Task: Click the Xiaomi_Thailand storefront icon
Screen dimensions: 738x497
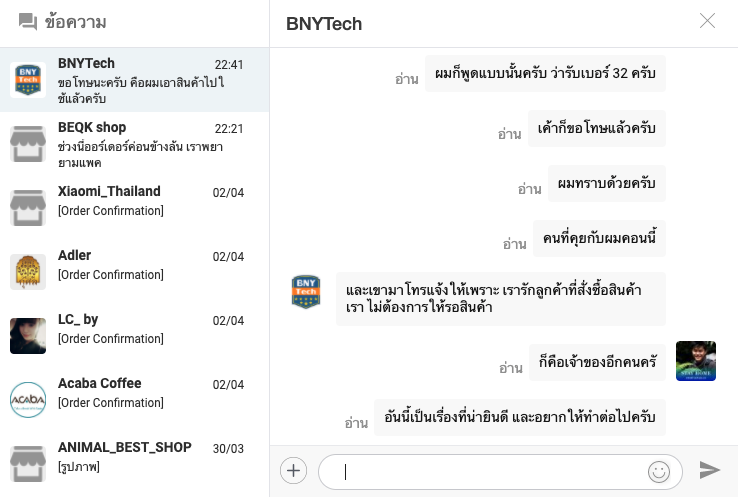Action: [x=28, y=208]
